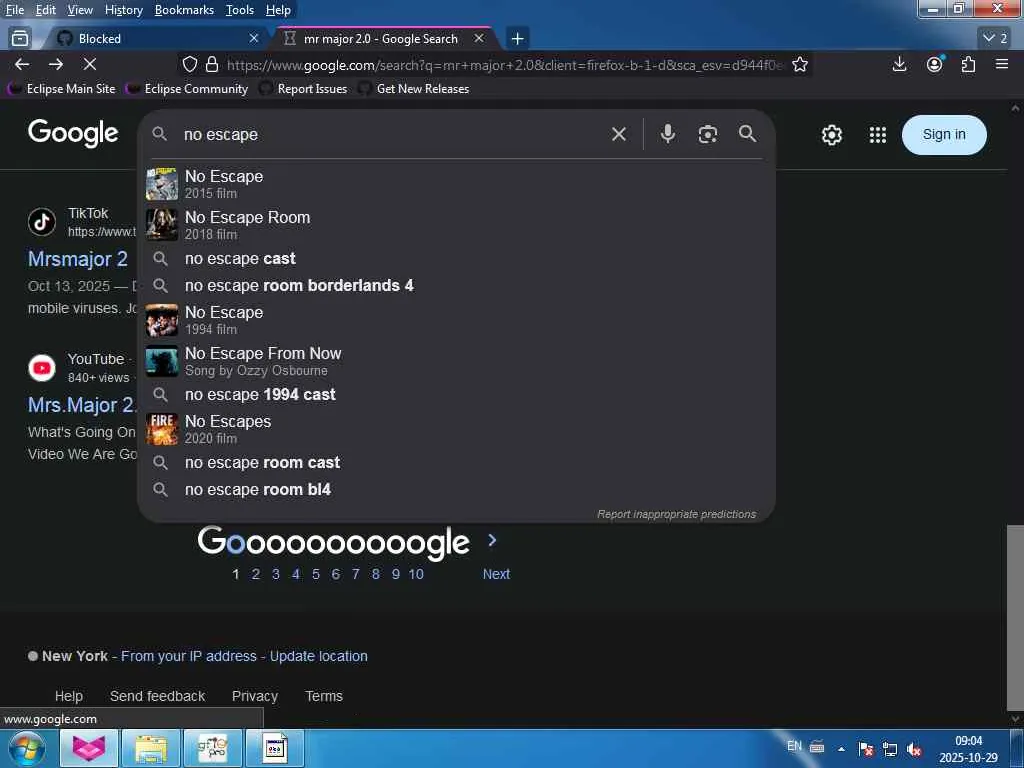This screenshot has height=768, width=1024.
Task: Switch to the Blocked tab
Action: tap(155, 39)
